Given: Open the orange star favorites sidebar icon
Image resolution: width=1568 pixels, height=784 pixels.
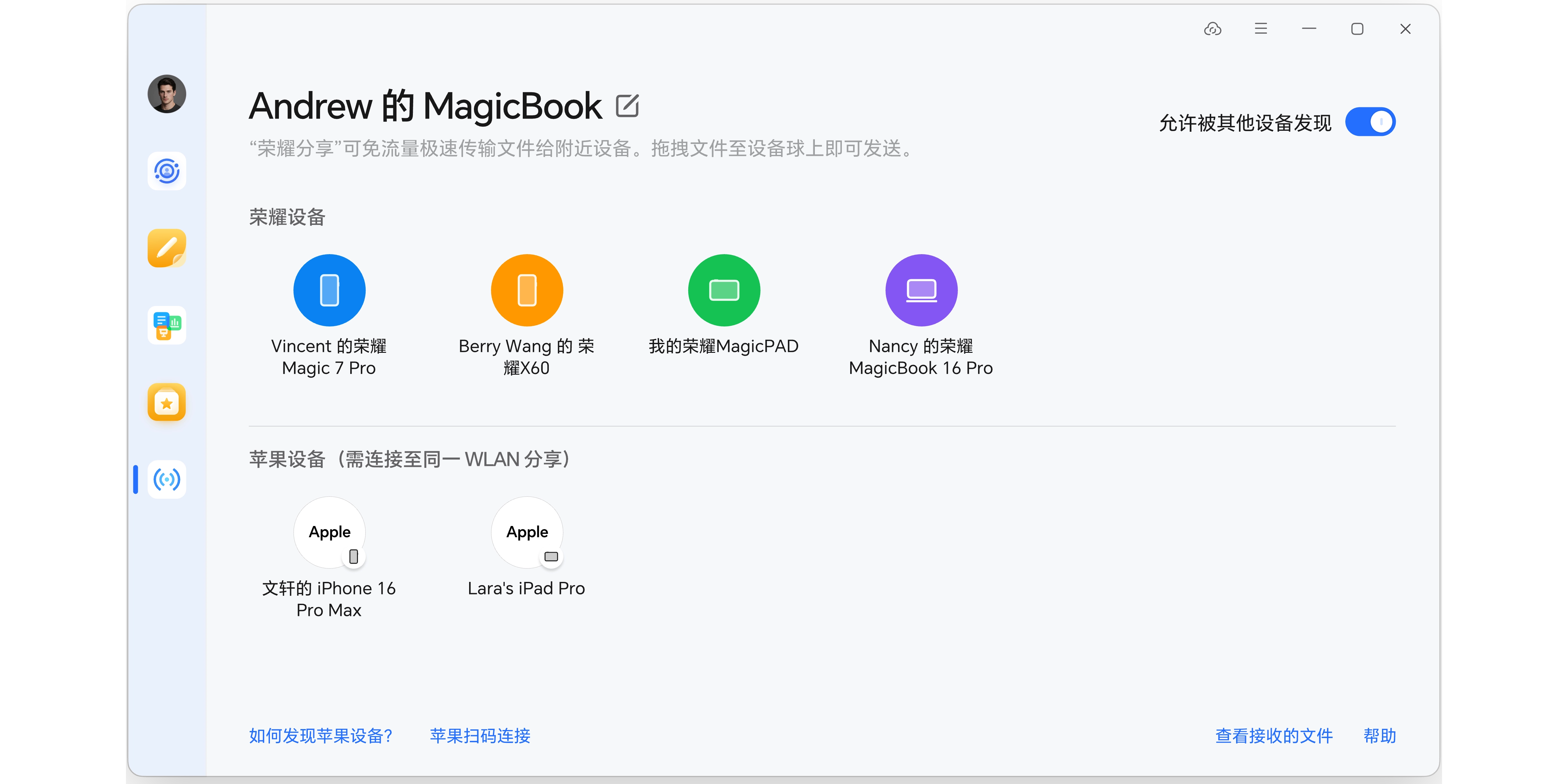Looking at the screenshot, I should click(x=166, y=402).
